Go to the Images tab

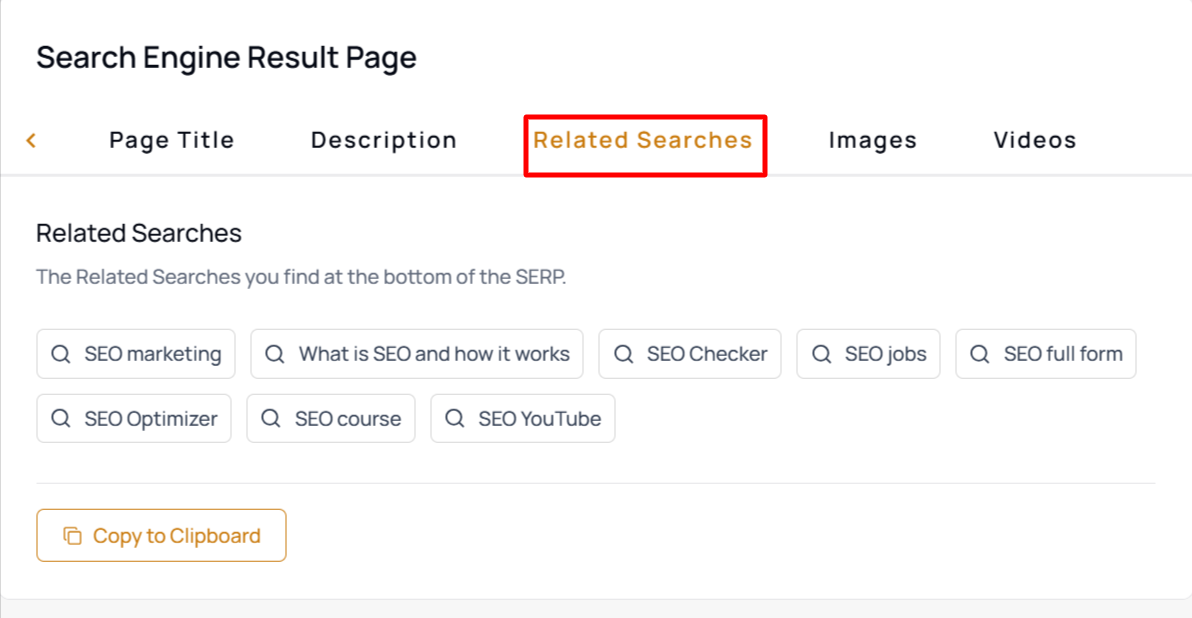(873, 140)
